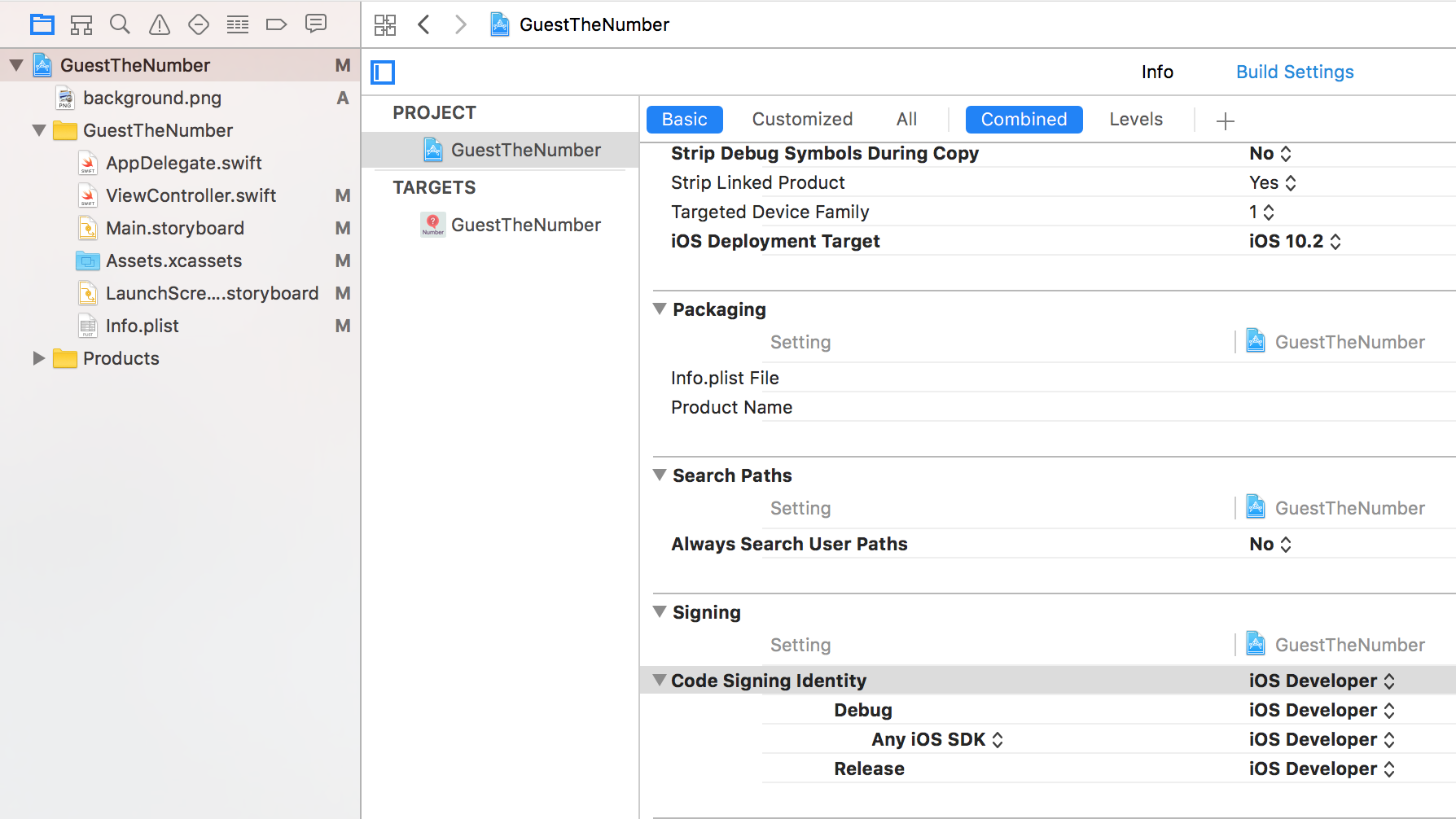Collapse the GuestTheNumber group folder
The image size is (1456, 819).
click(x=39, y=130)
